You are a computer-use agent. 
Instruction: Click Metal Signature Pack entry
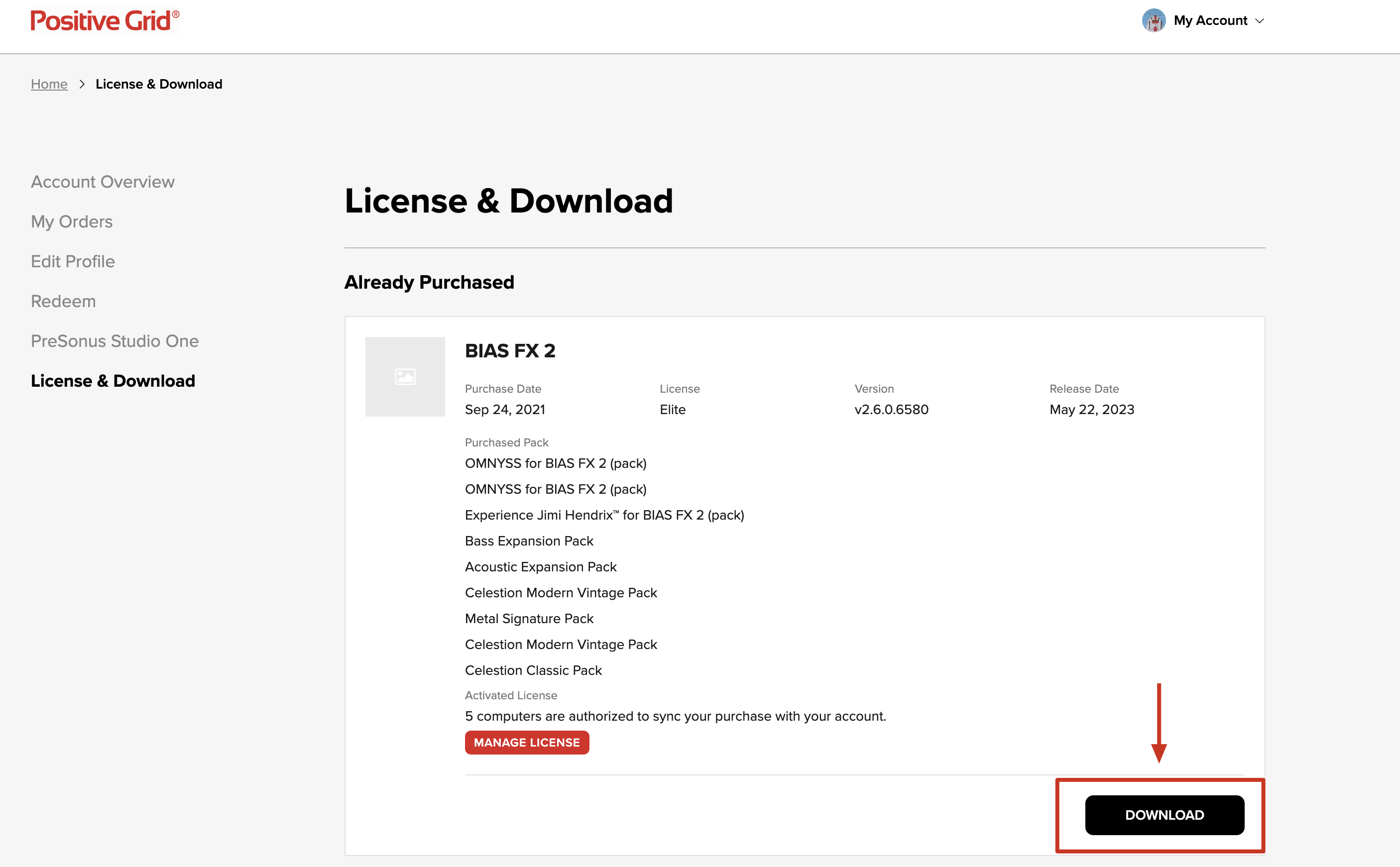click(529, 619)
